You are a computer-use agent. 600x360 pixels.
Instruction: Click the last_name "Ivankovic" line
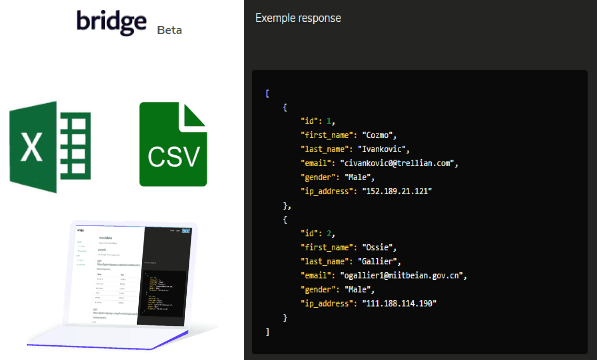[x=355, y=149]
